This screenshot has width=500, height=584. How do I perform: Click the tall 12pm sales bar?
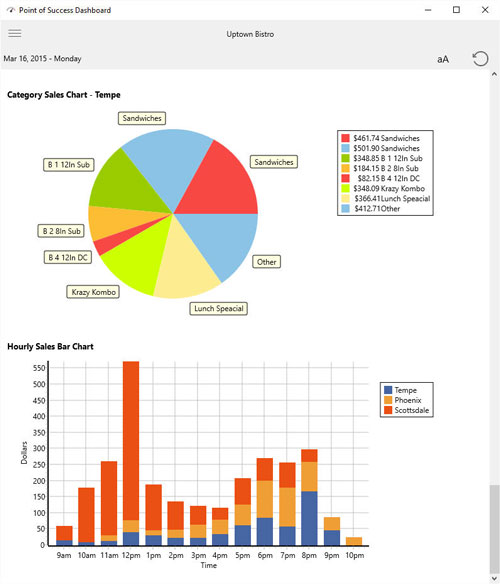pyautogui.click(x=131, y=453)
